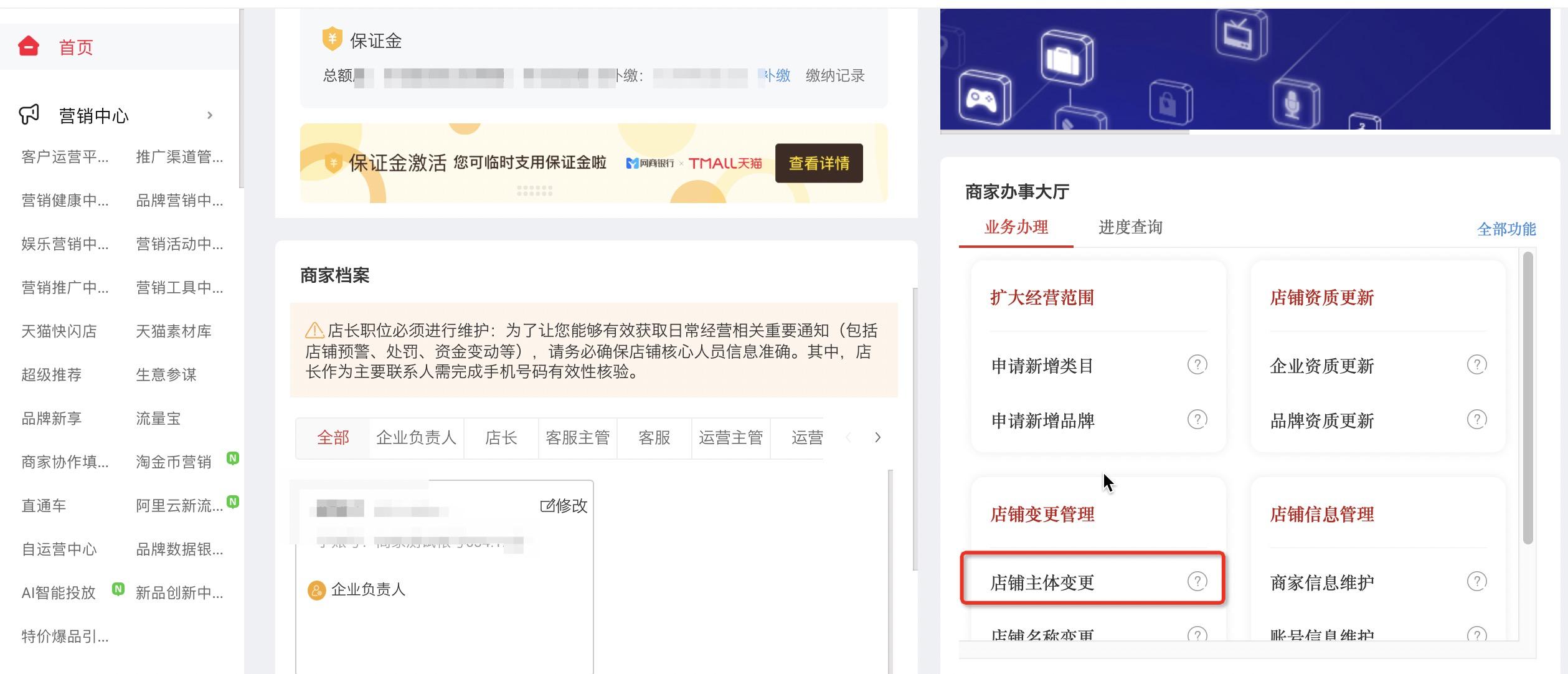Switch to the 进度查询 tab

(1131, 227)
